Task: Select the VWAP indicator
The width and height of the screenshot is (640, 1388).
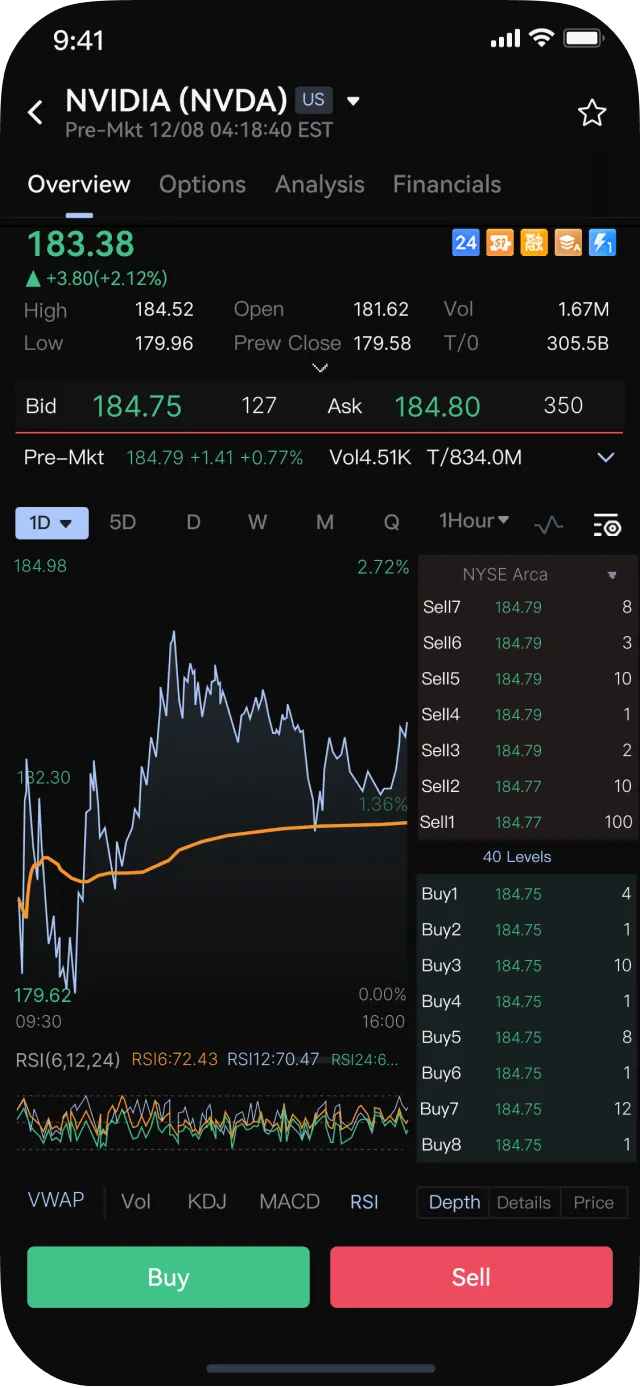Action: coord(56,1200)
